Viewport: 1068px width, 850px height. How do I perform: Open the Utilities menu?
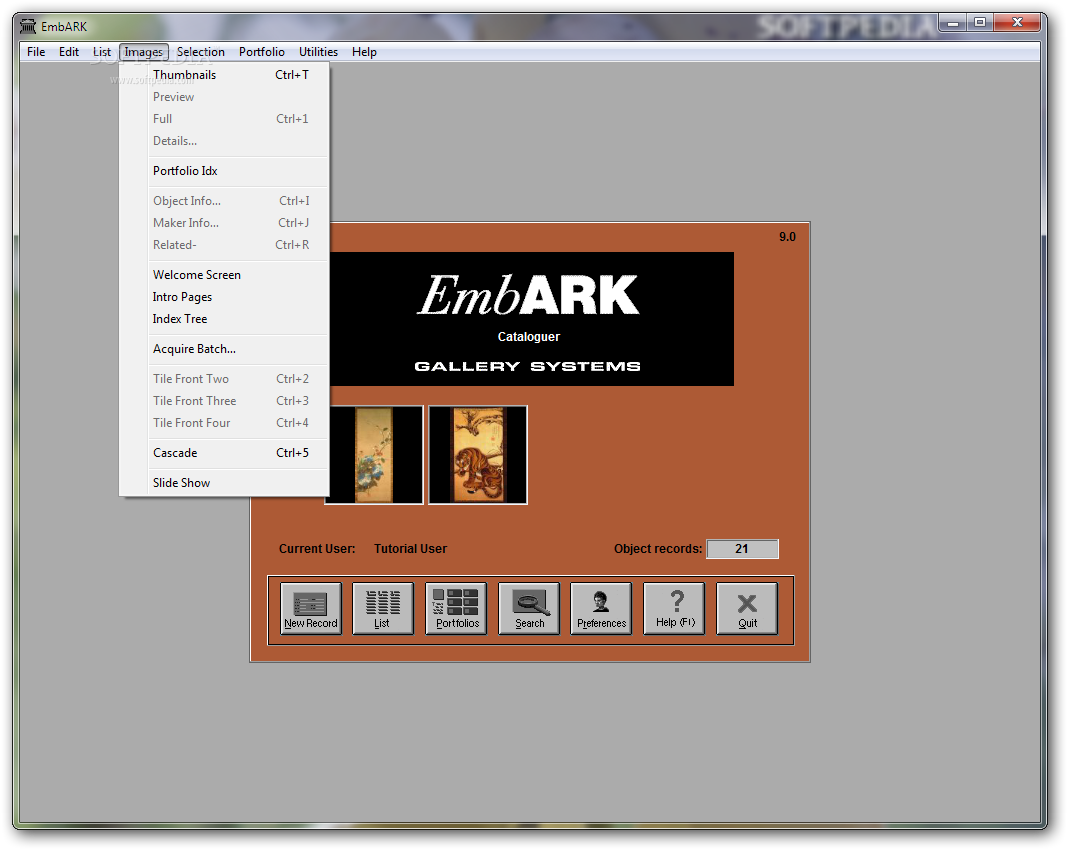(x=318, y=52)
